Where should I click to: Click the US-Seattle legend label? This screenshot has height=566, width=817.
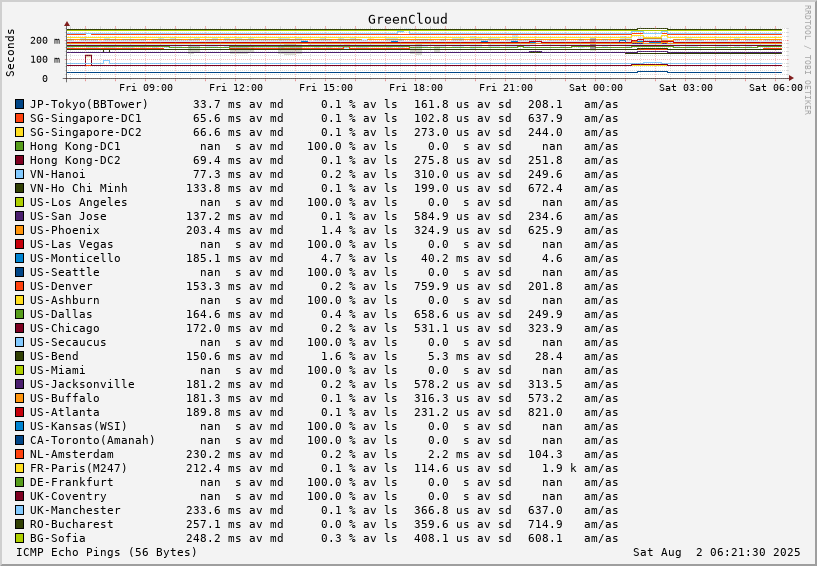[x=65, y=272]
